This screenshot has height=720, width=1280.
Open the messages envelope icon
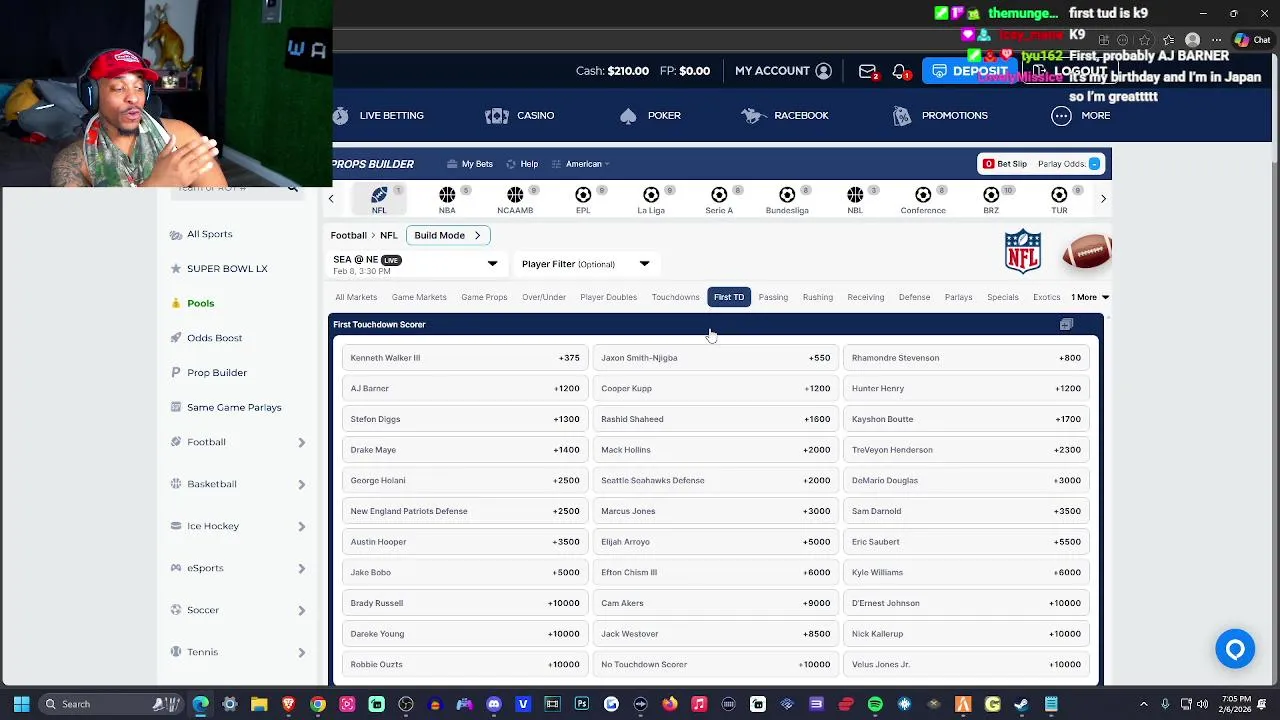pos(867,71)
